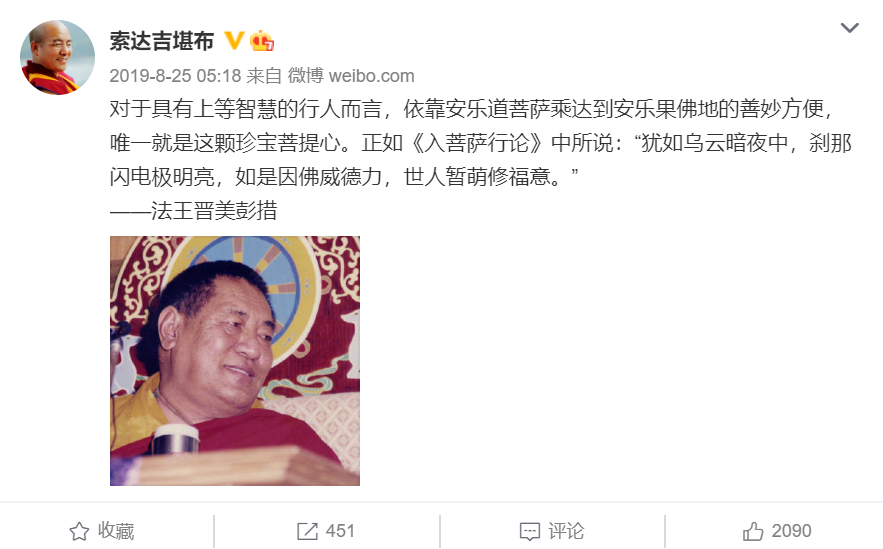This screenshot has height=549, width=883.
Task: Click the crown membership badge icon
Action: click(x=262, y=41)
